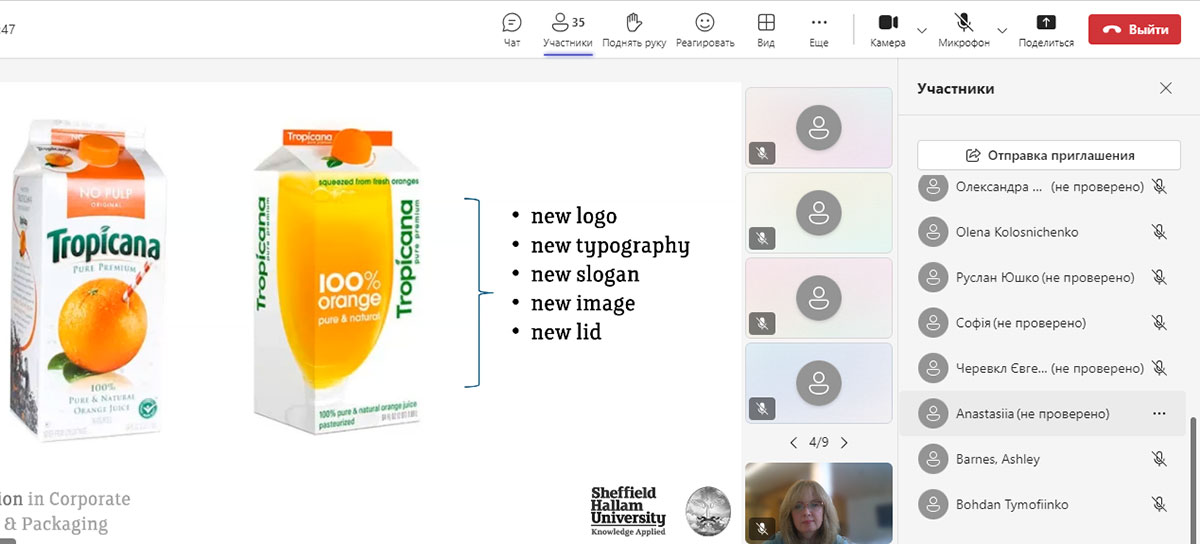This screenshot has height=544, width=1200.
Task: Open the Реагировать reactions menu
Action: [x=705, y=30]
